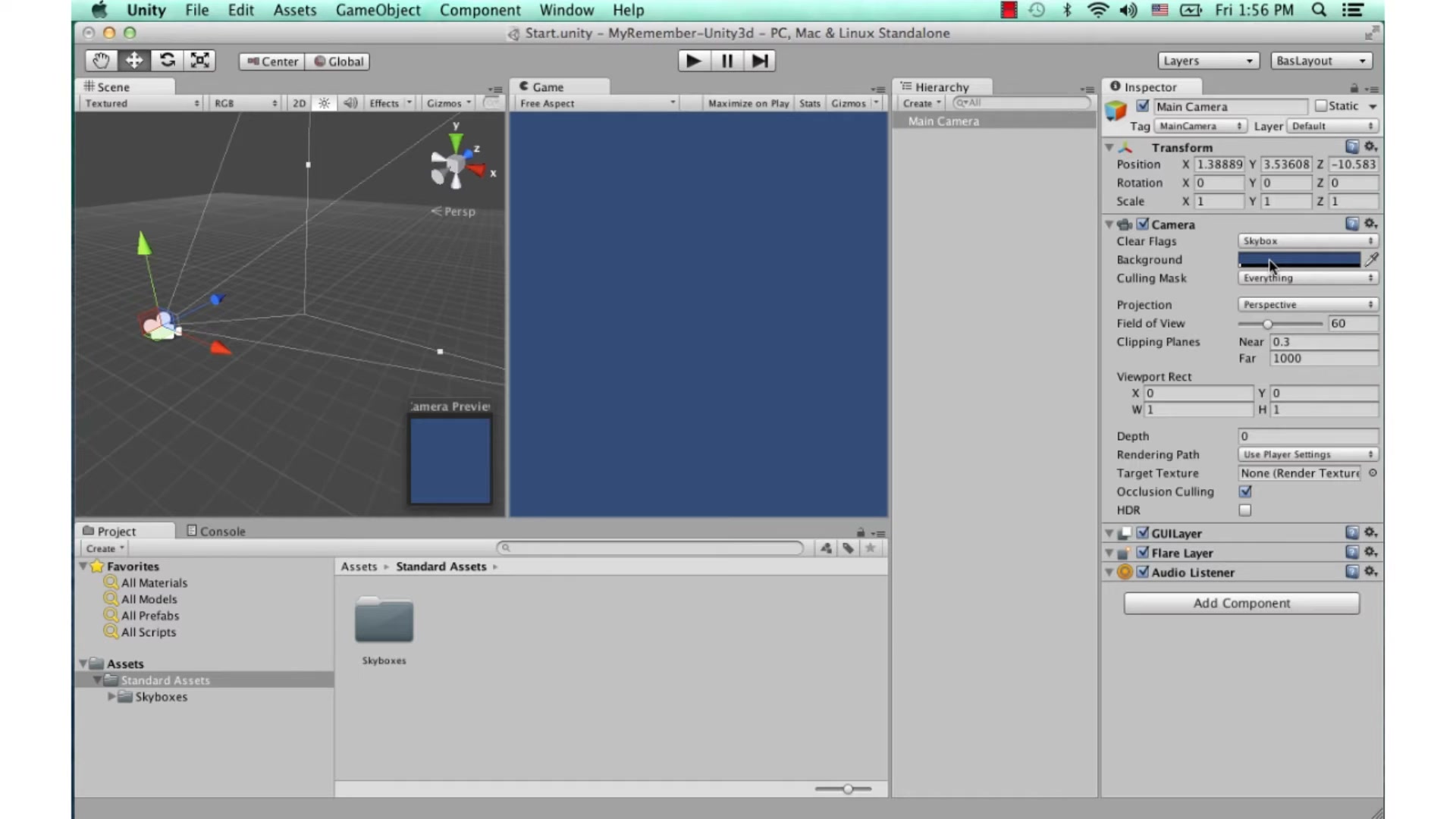Click Main Camera GameObject cube icon
1456x819 pixels.
(1116, 111)
